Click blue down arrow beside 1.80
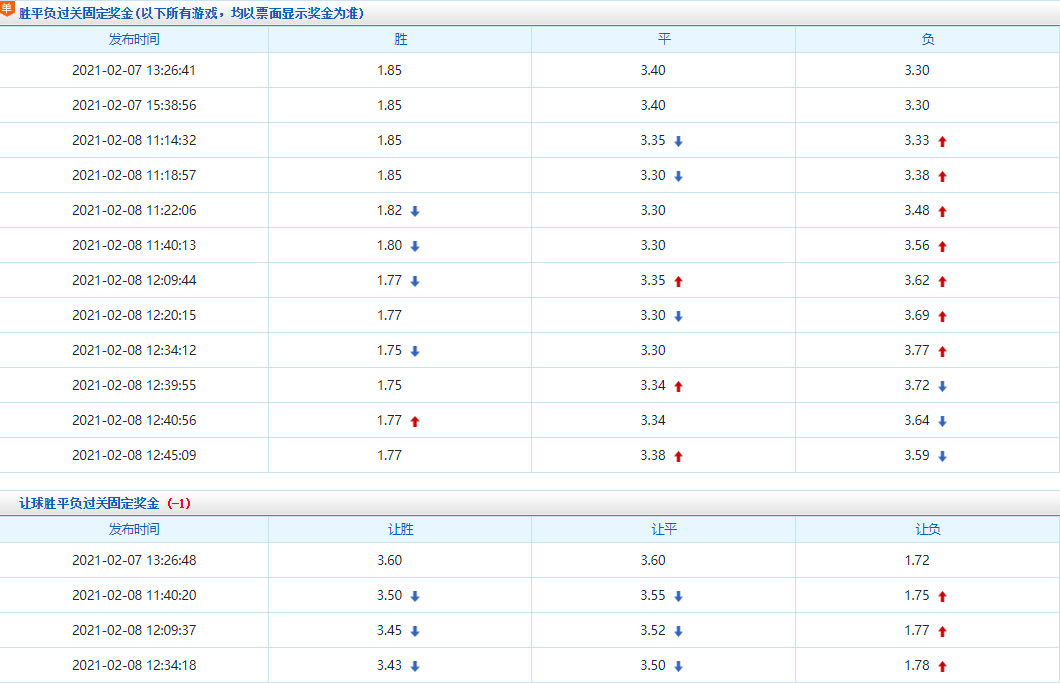Viewport: 1060px width, 683px height. tap(415, 247)
